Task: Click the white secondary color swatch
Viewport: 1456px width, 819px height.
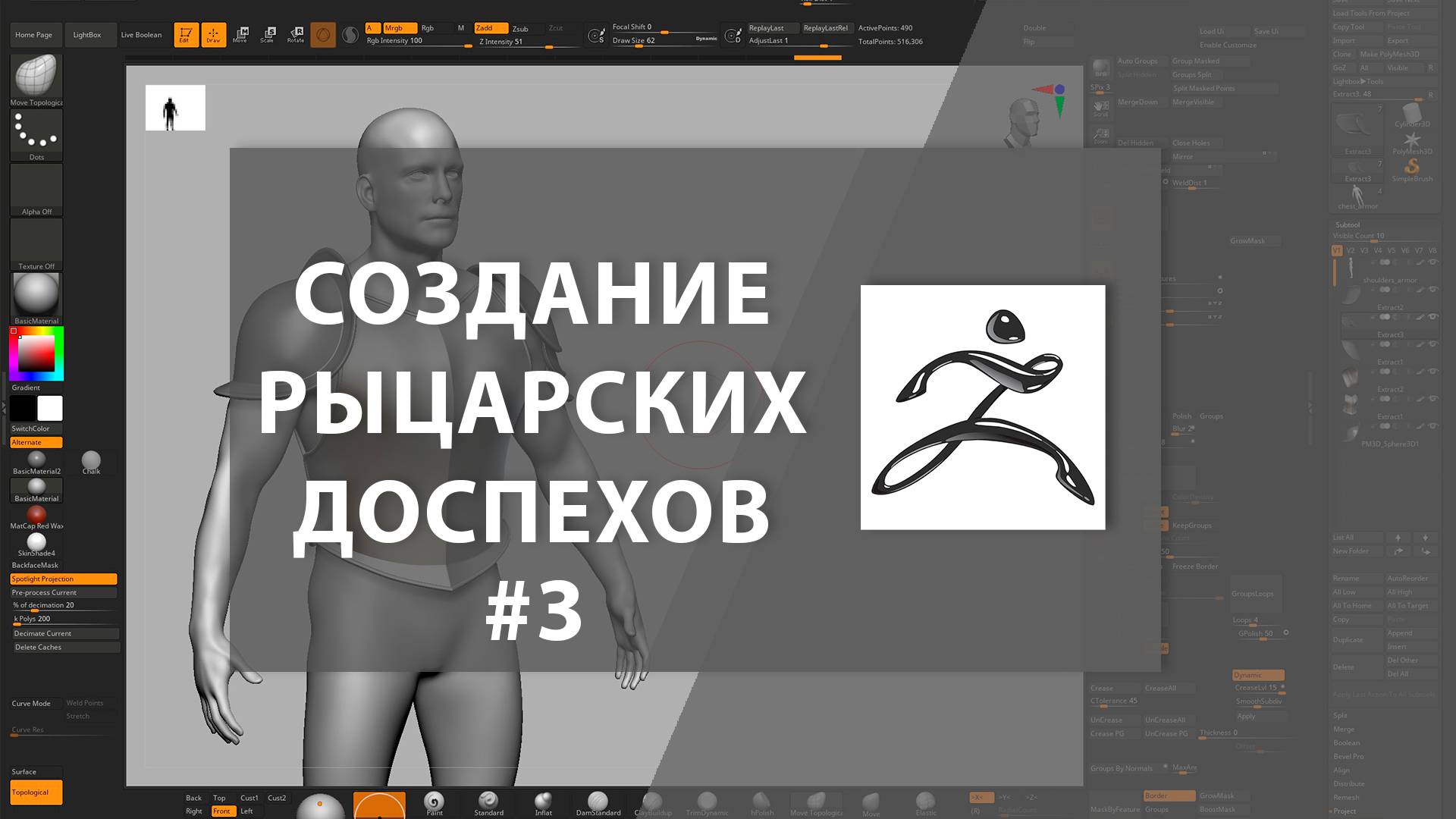Action: [x=50, y=409]
